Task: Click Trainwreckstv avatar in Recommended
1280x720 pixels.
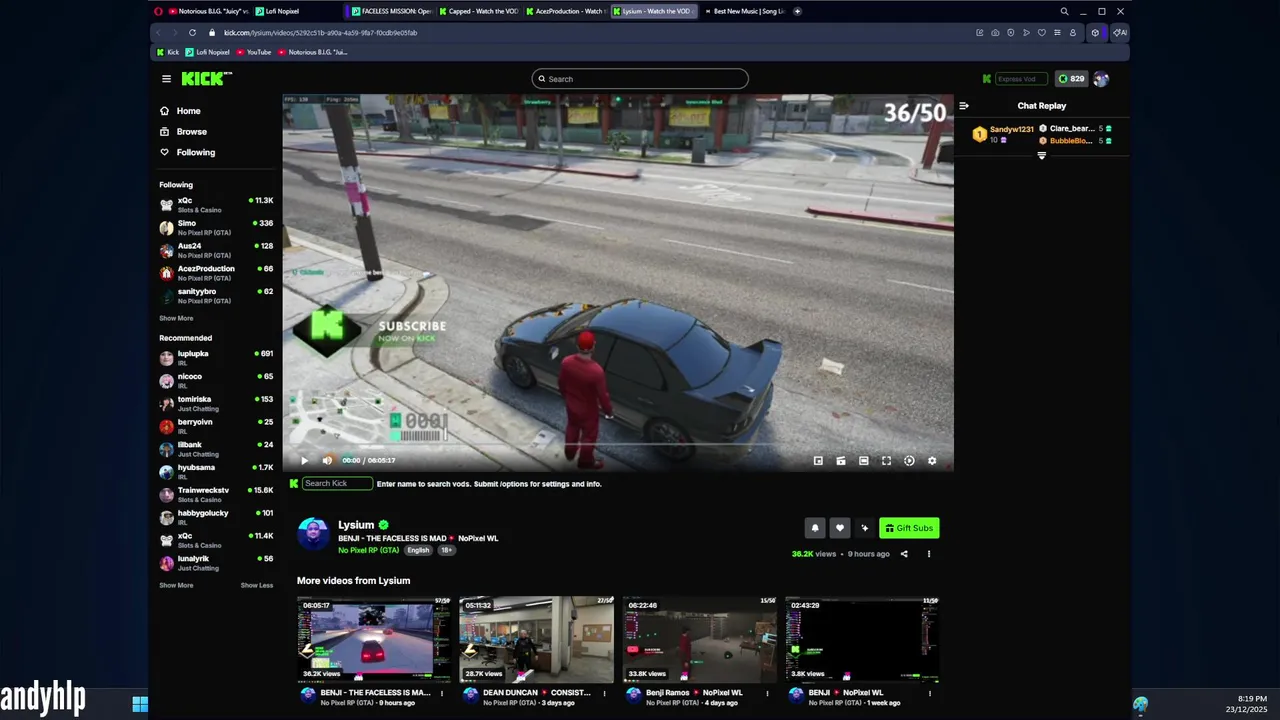Action: point(166,495)
